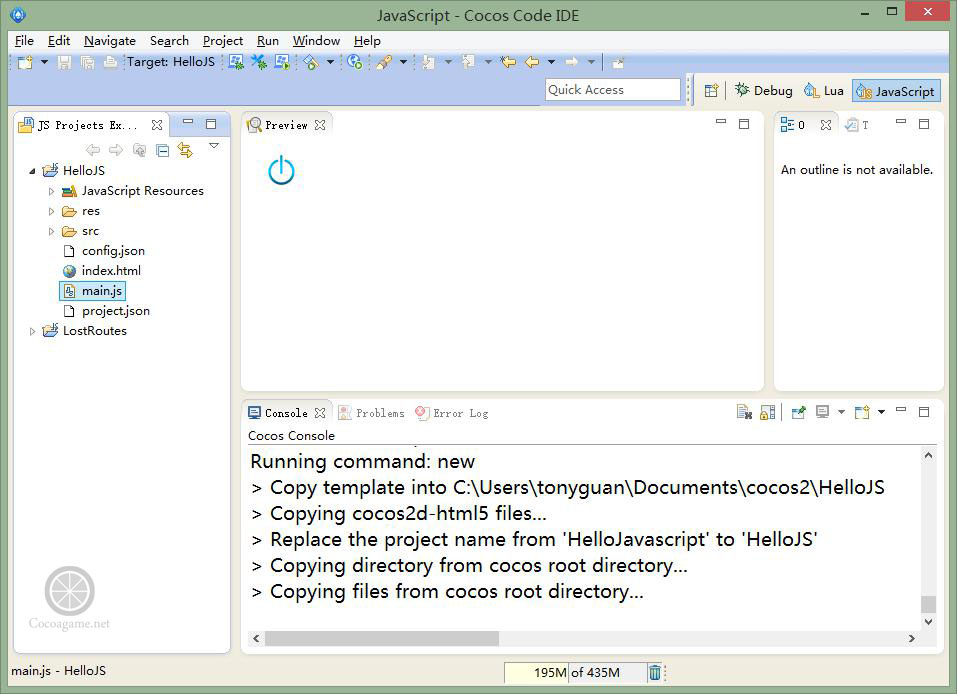This screenshot has width=957, height=694.
Task: Click the trash garbage collector icon
Action: pyautogui.click(x=654, y=673)
